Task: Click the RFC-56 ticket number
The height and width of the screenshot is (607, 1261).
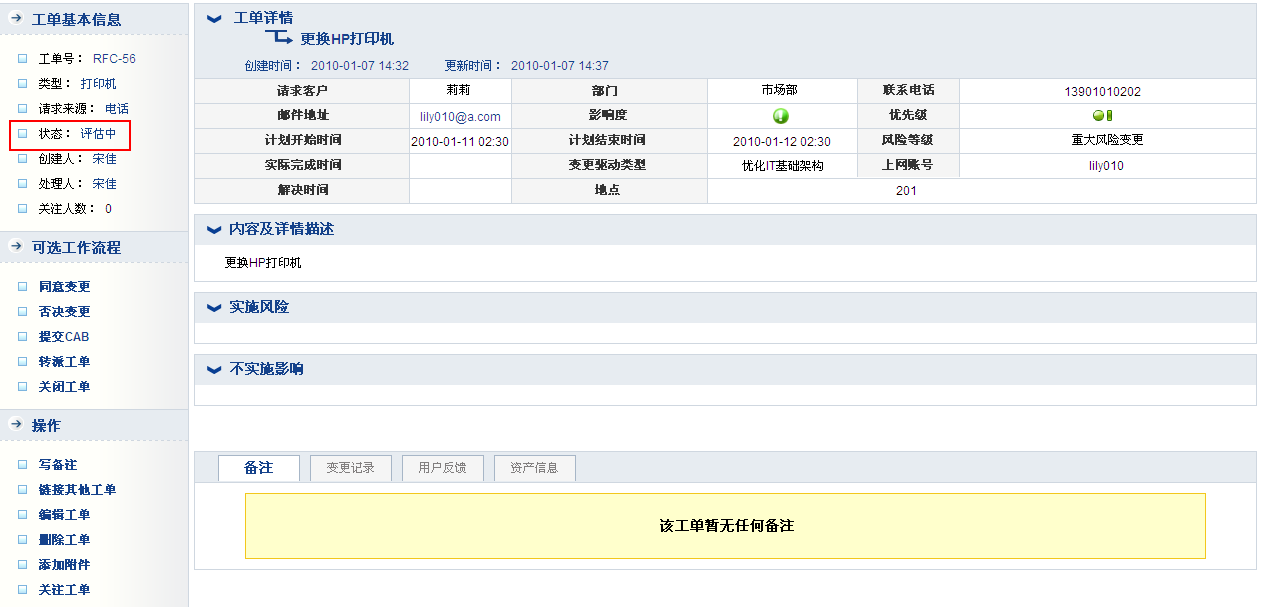Action: (114, 59)
